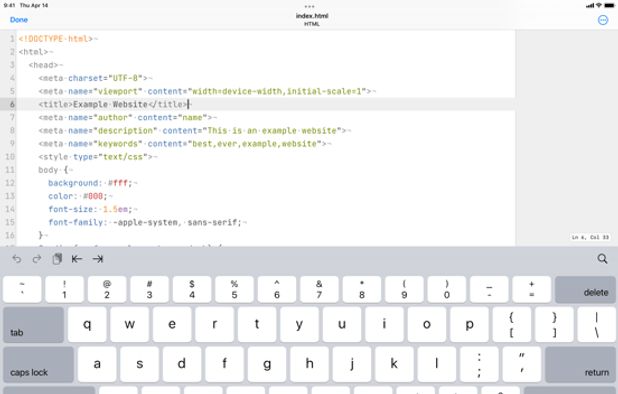Tap the "Example Website" title text
Viewport: 618px width, 394px height.
tap(110, 104)
